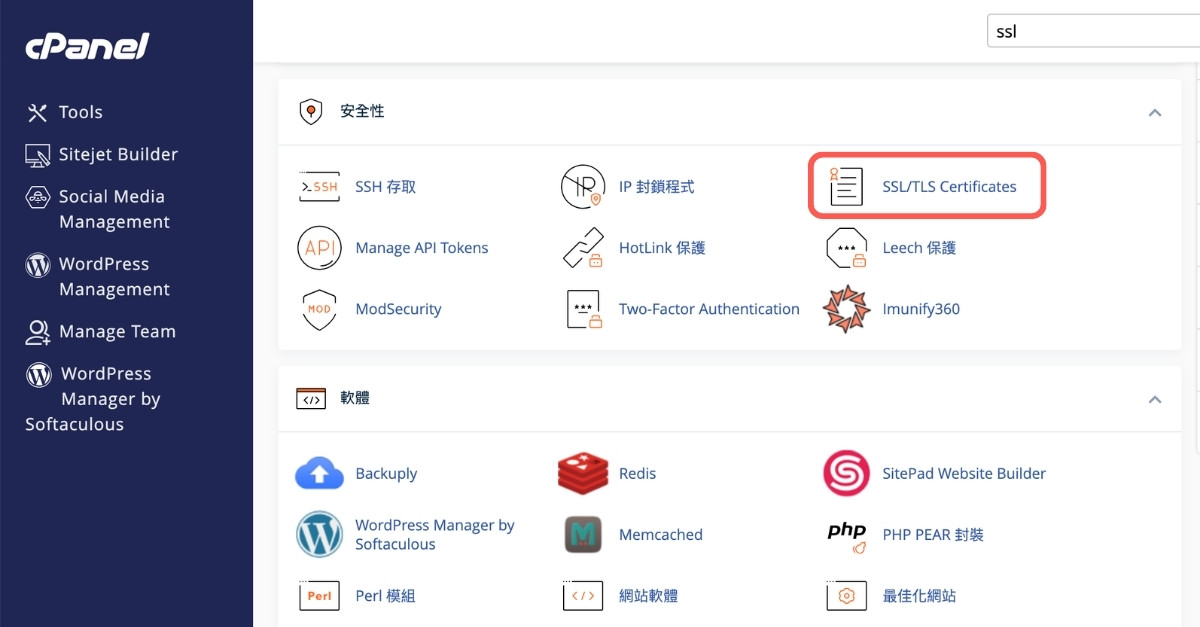This screenshot has height=627, width=1200.
Task: Open the ModSecurity shield icon
Action: 319,309
